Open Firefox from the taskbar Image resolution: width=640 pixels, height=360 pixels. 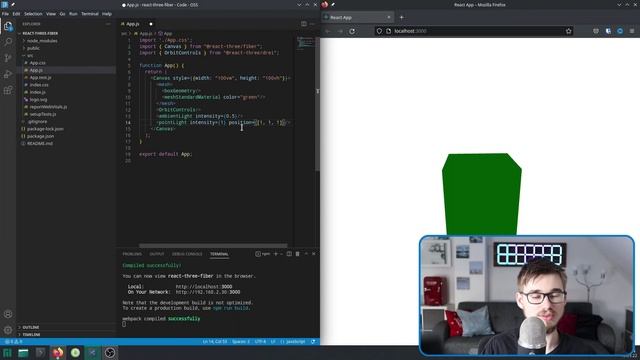point(58,353)
